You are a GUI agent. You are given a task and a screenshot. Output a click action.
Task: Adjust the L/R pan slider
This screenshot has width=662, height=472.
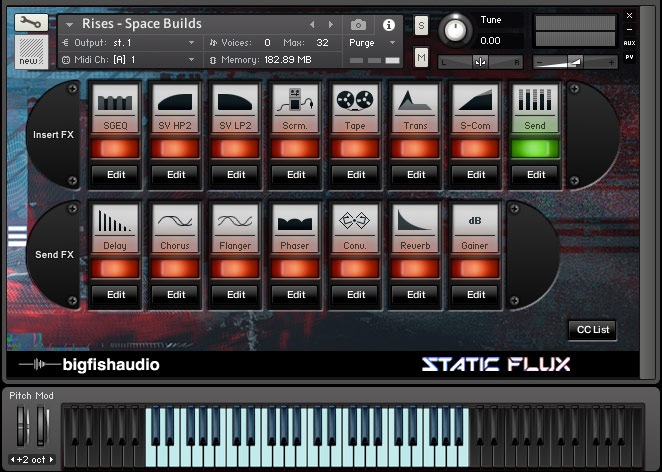click(480, 62)
